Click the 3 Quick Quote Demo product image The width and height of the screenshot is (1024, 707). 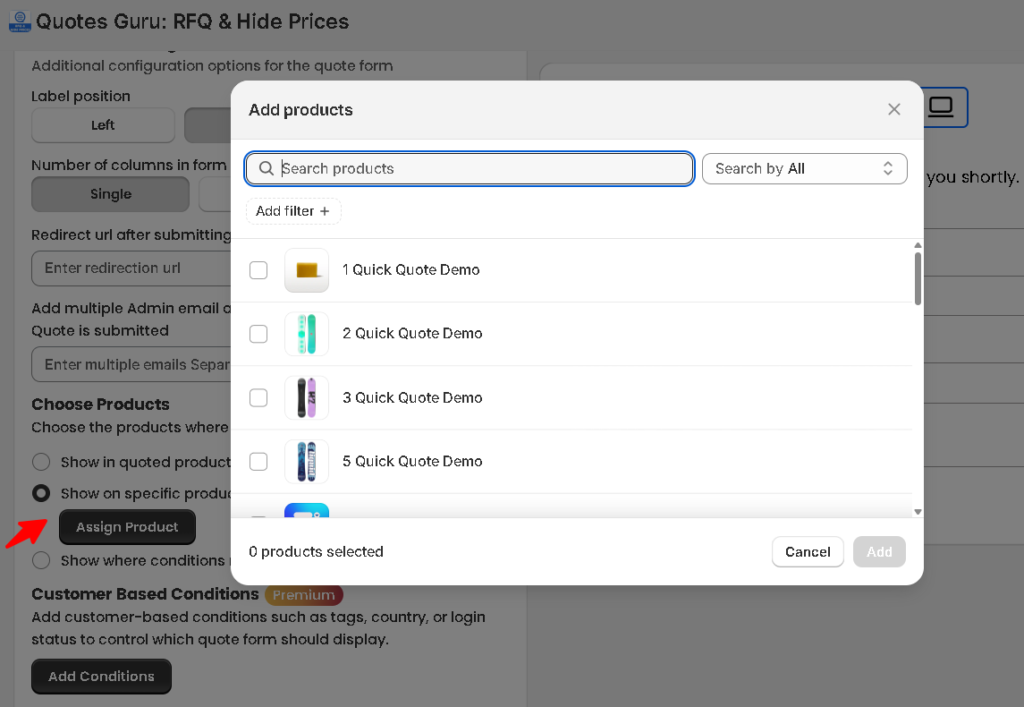[x=306, y=398]
